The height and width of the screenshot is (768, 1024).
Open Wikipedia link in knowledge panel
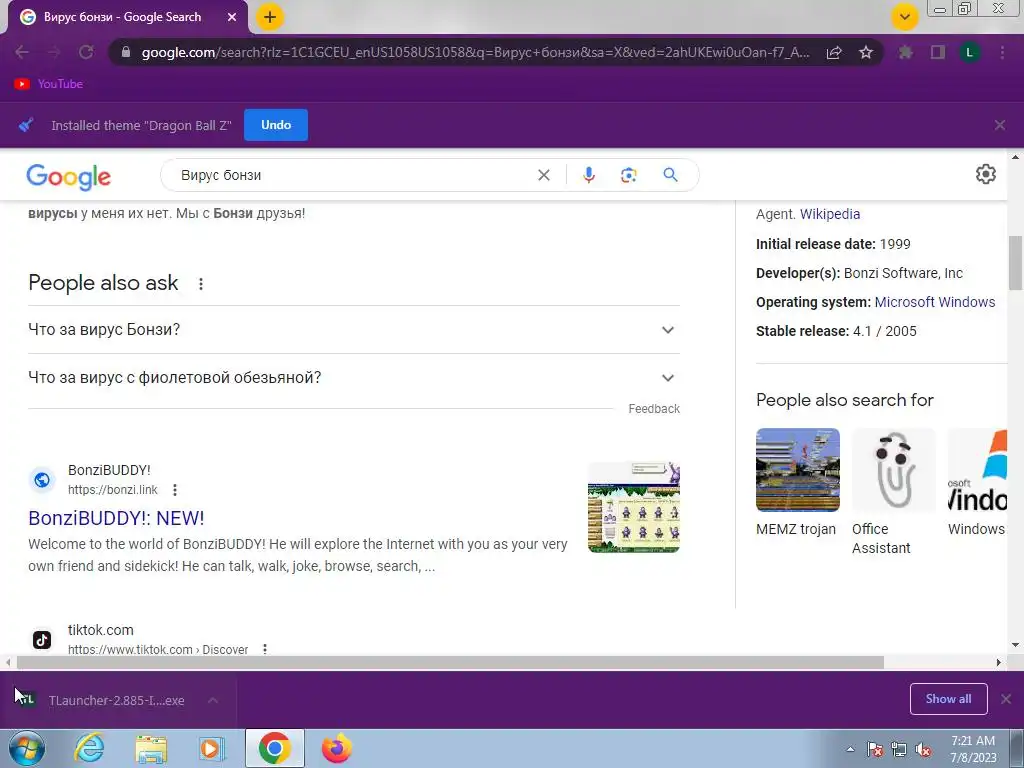click(829, 214)
